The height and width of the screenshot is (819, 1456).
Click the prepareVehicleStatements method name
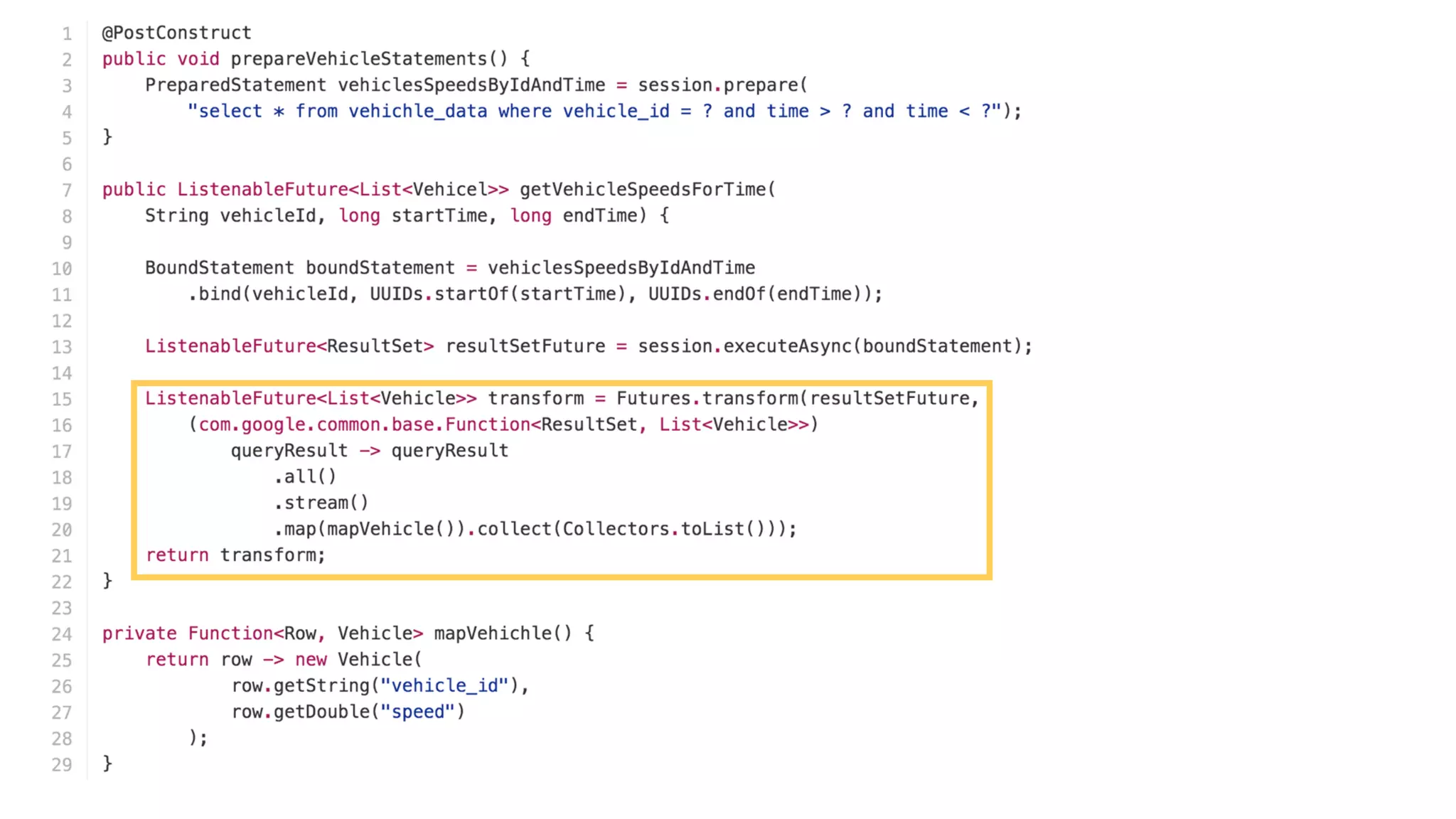click(x=358, y=59)
